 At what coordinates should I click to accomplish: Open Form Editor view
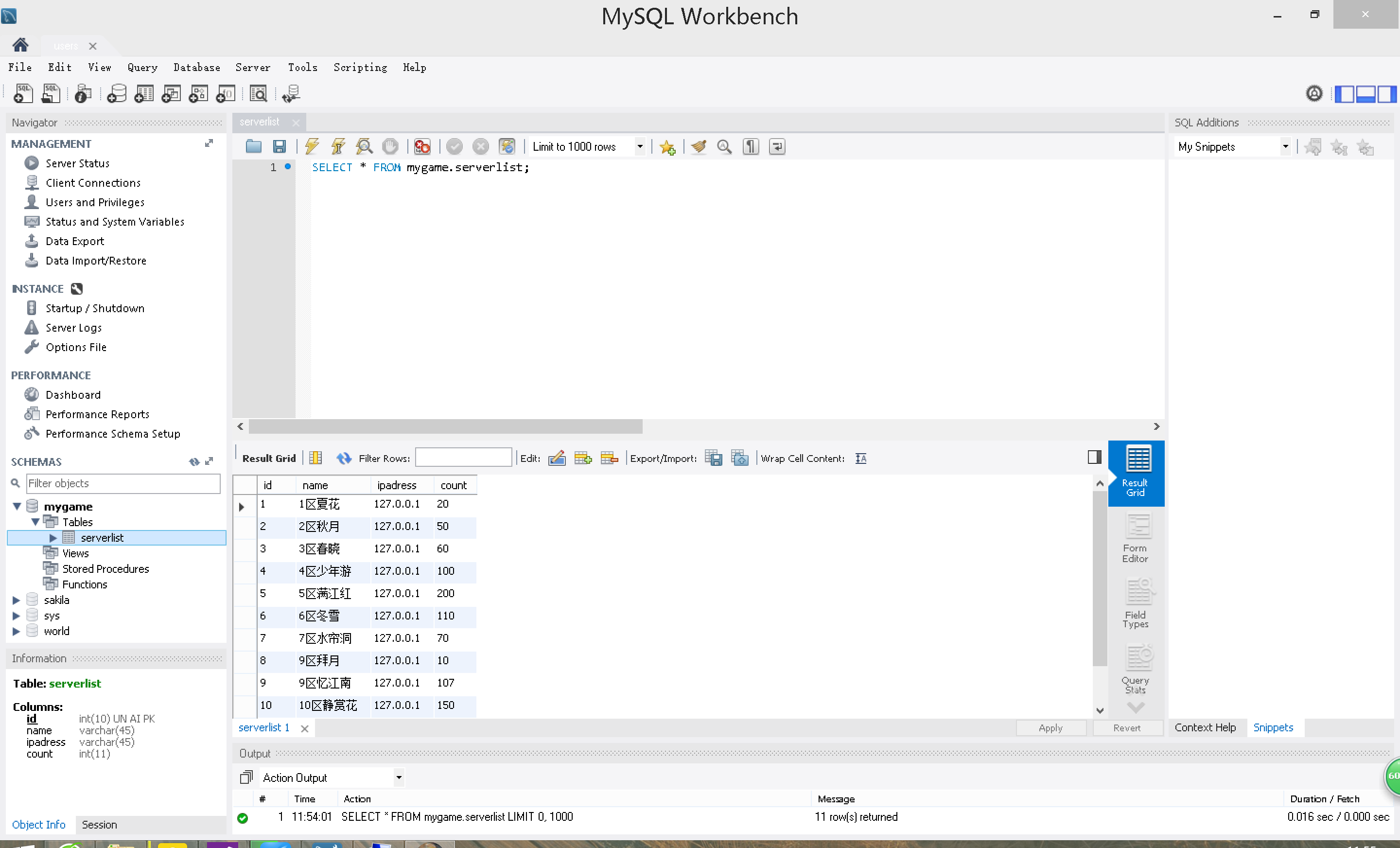pyautogui.click(x=1135, y=538)
